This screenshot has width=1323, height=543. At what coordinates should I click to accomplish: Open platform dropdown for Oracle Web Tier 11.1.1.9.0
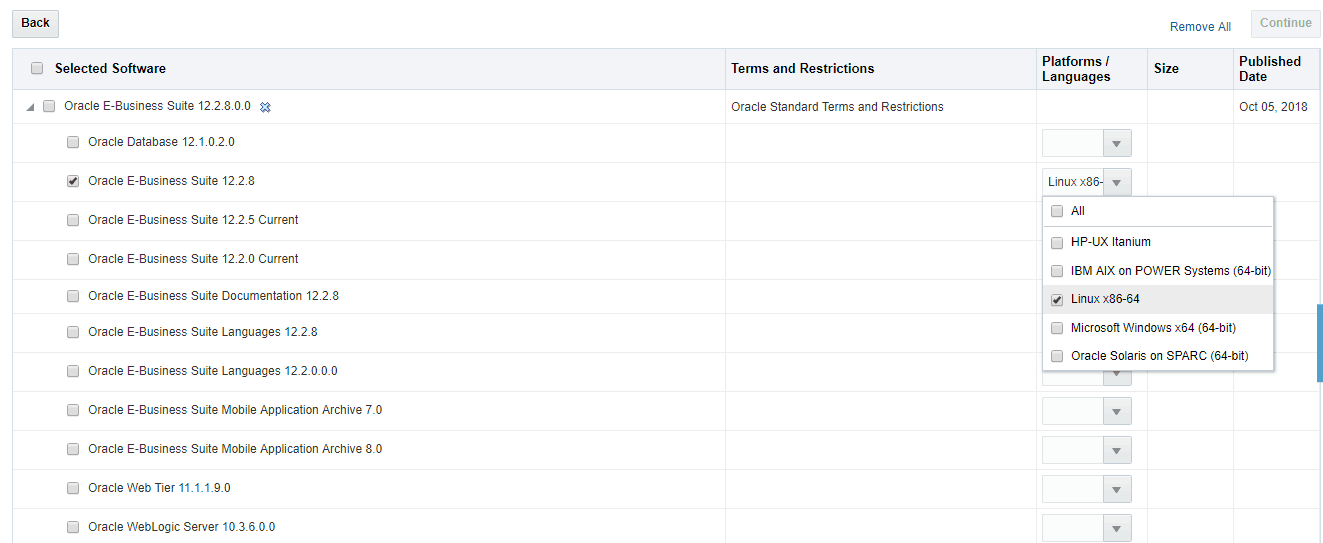click(1117, 489)
